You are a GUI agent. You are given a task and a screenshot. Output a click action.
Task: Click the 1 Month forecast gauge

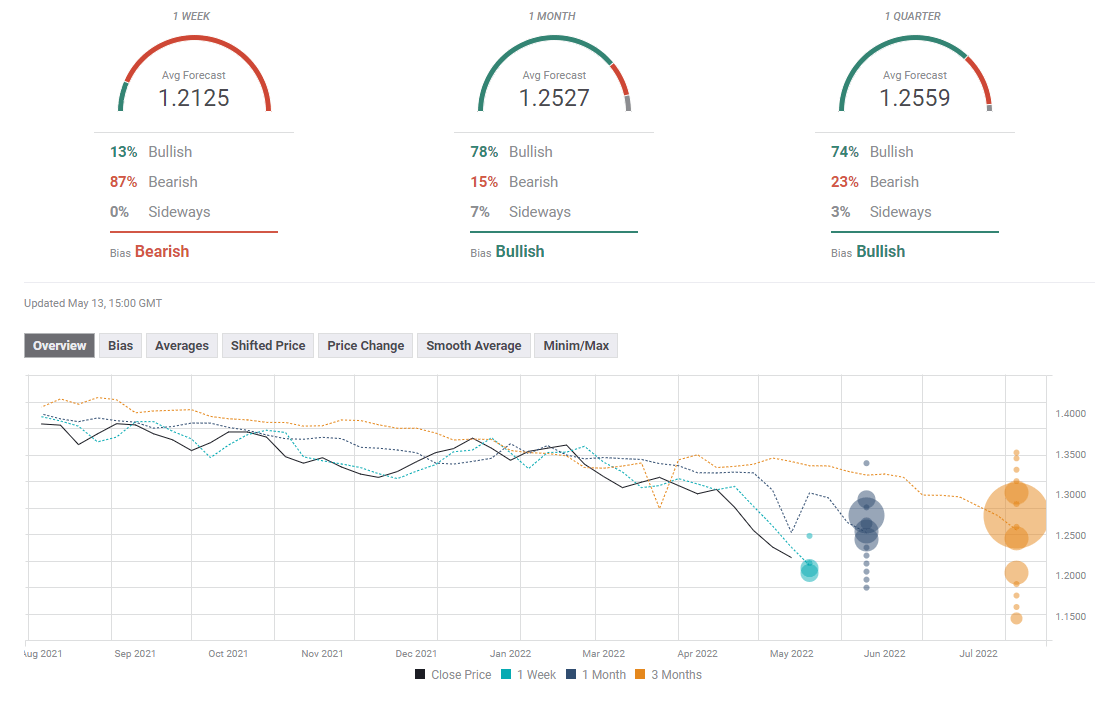[554, 75]
